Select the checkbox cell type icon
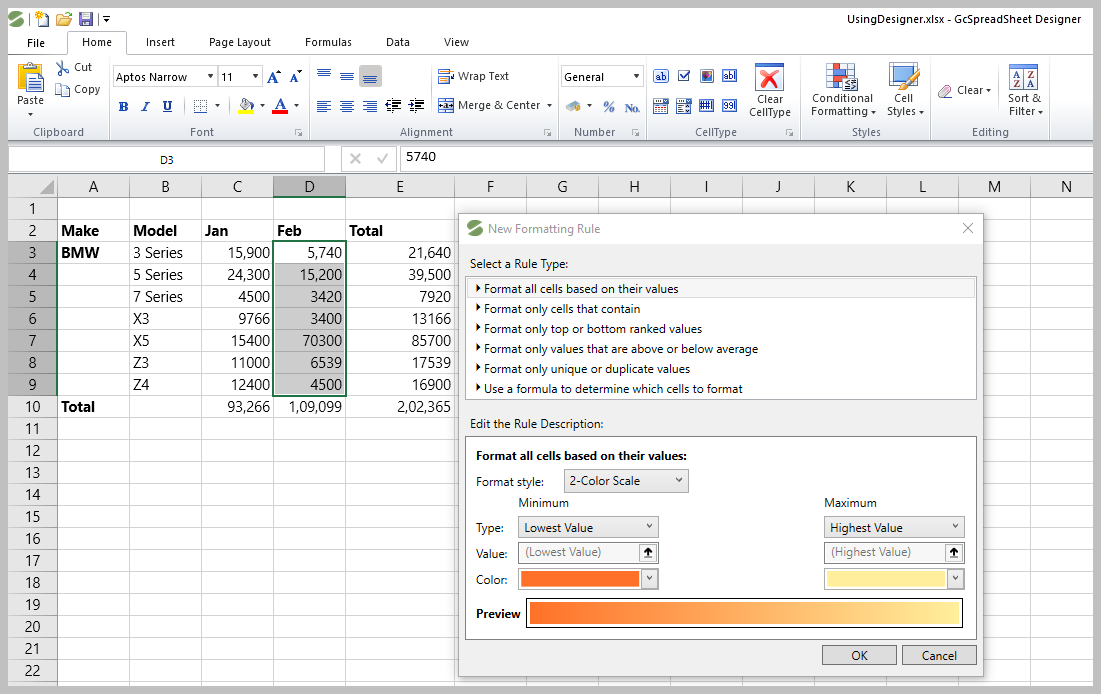The image size is (1101, 694). click(684, 76)
